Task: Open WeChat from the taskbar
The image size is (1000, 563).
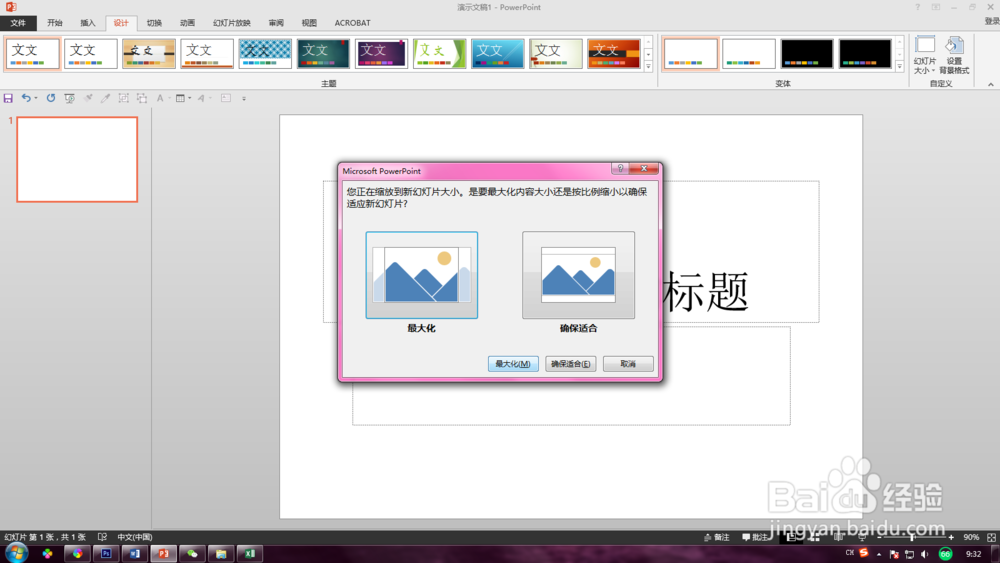Action: pos(192,553)
